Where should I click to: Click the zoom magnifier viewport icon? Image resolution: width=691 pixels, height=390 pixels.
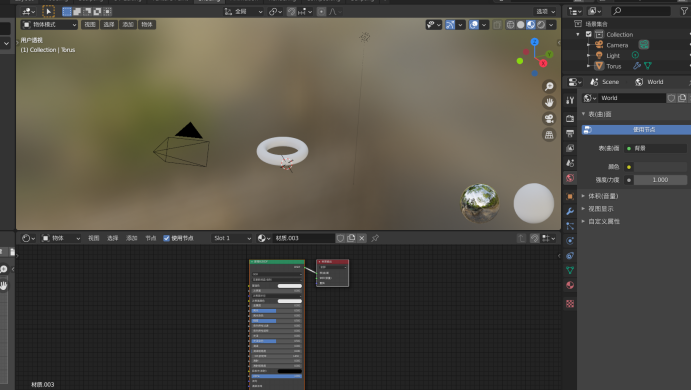click(x=549, y=86)
